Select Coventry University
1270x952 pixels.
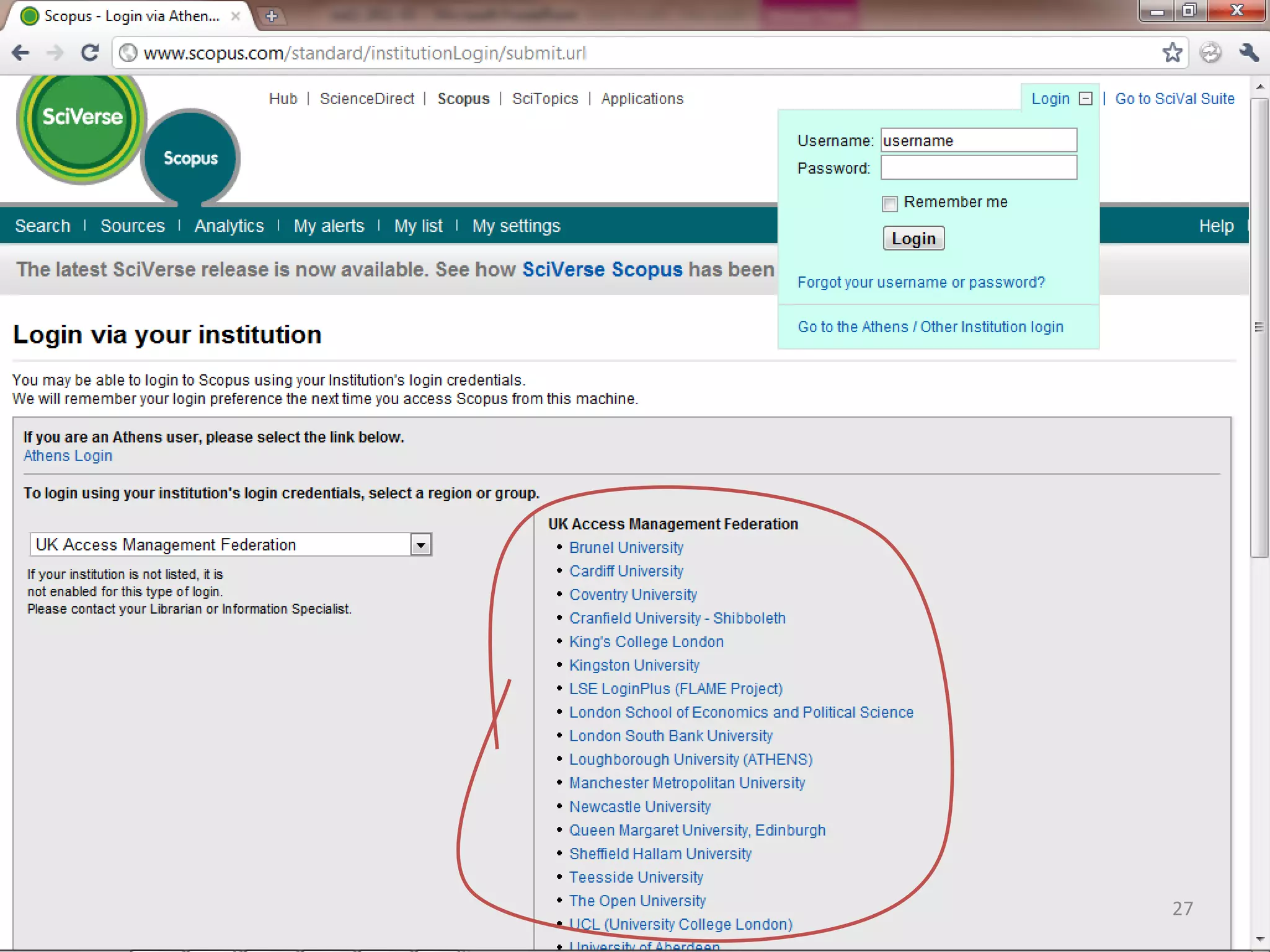click(633, 594)
